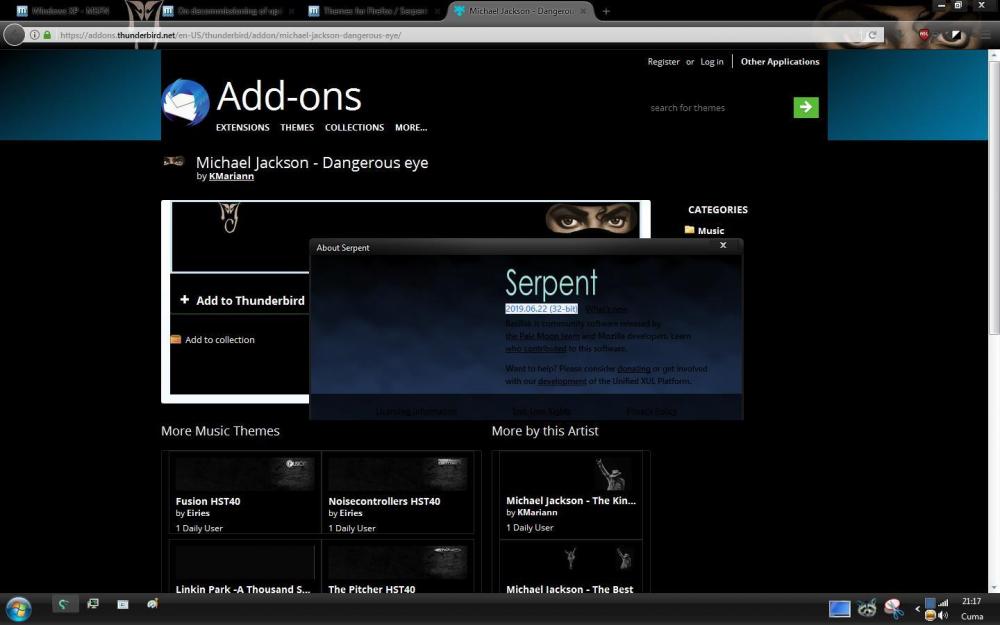Show hidden system tray icons
1000x625 pixels.
pos(917,608)
